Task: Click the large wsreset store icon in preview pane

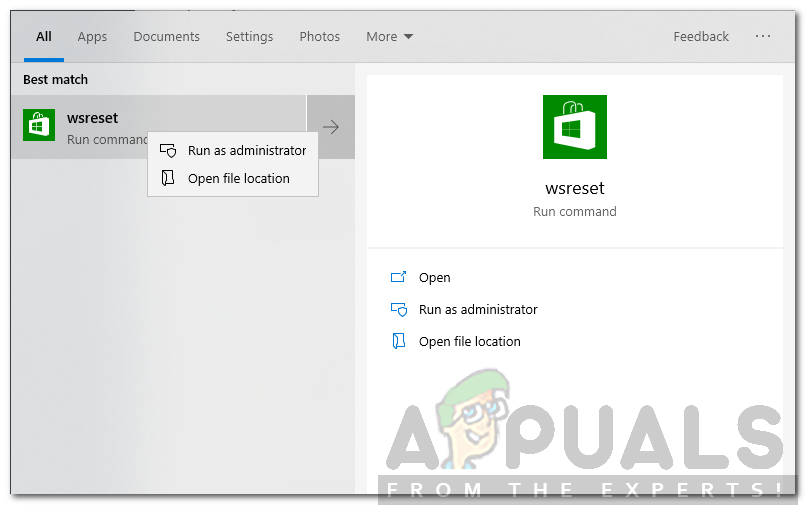Action: (x=575, y=127)
